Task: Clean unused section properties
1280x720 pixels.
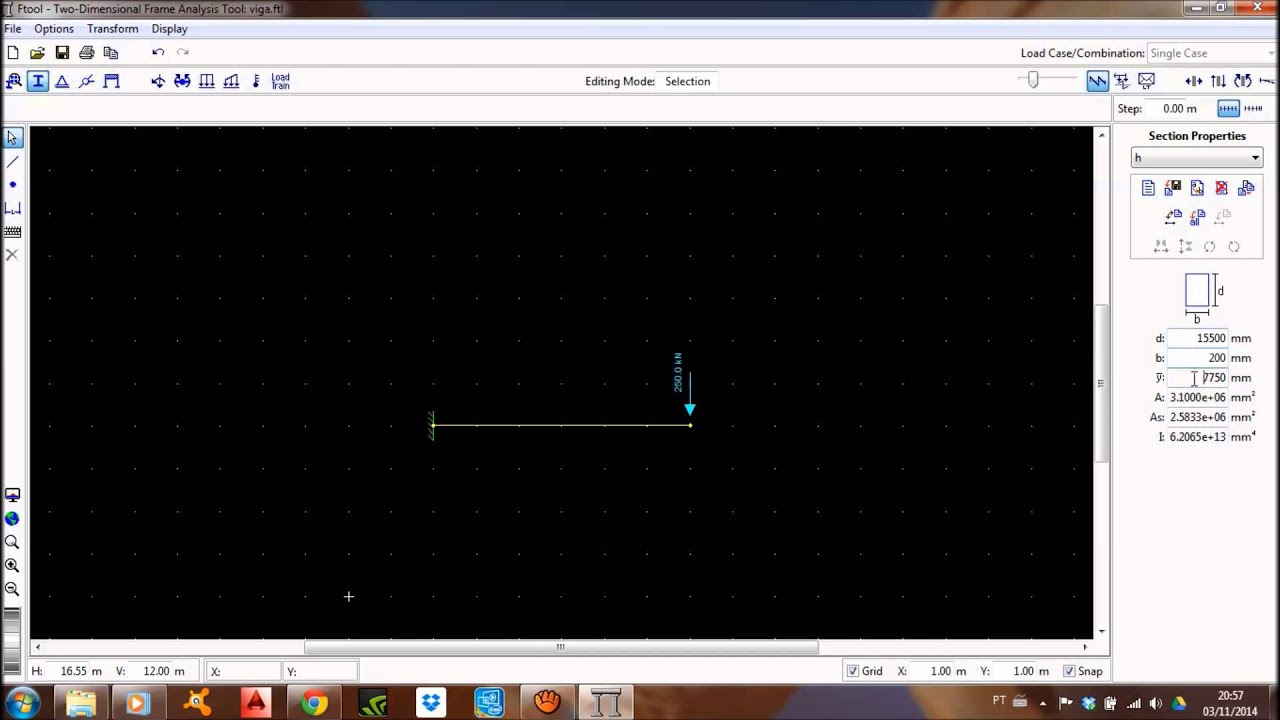Action: (1246, 188)
